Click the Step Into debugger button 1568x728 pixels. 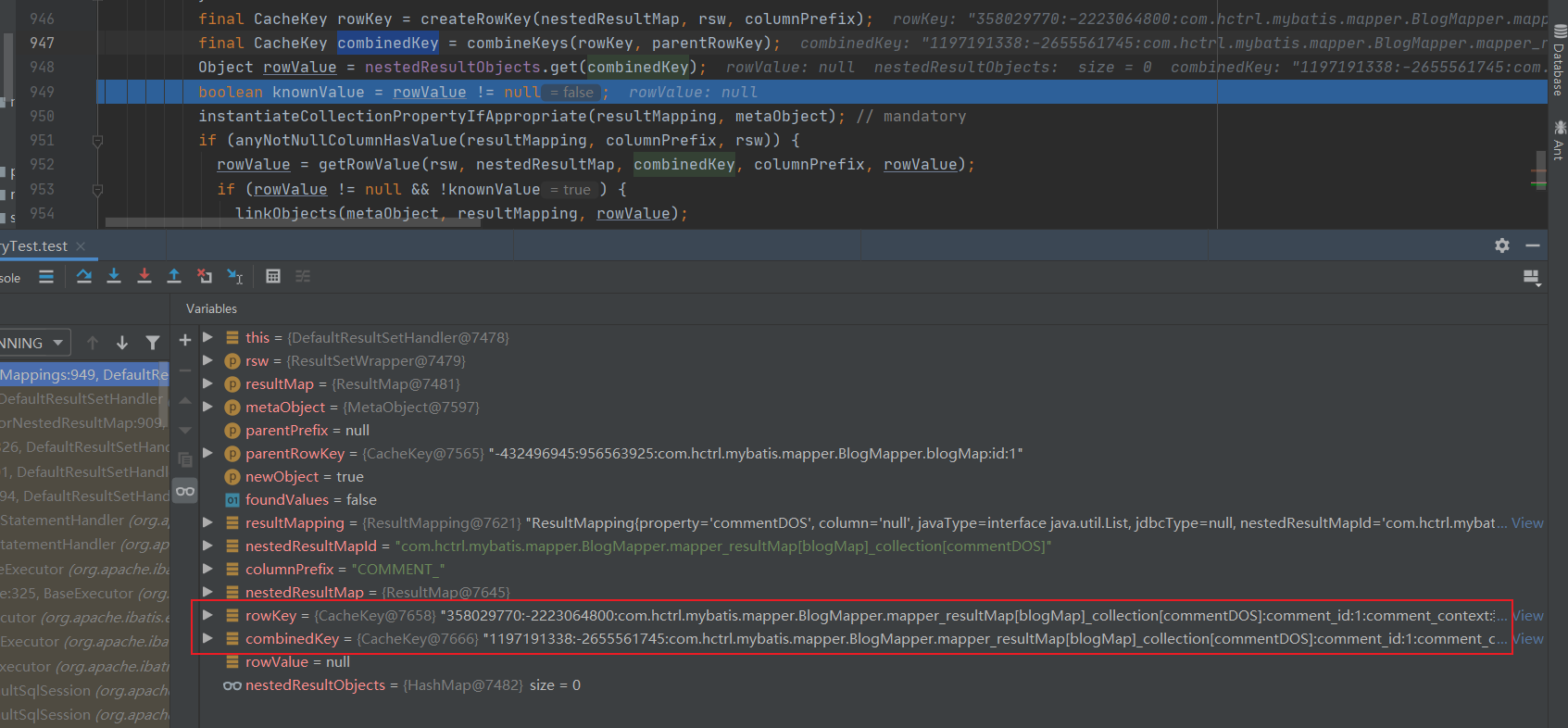pos(114,276)
